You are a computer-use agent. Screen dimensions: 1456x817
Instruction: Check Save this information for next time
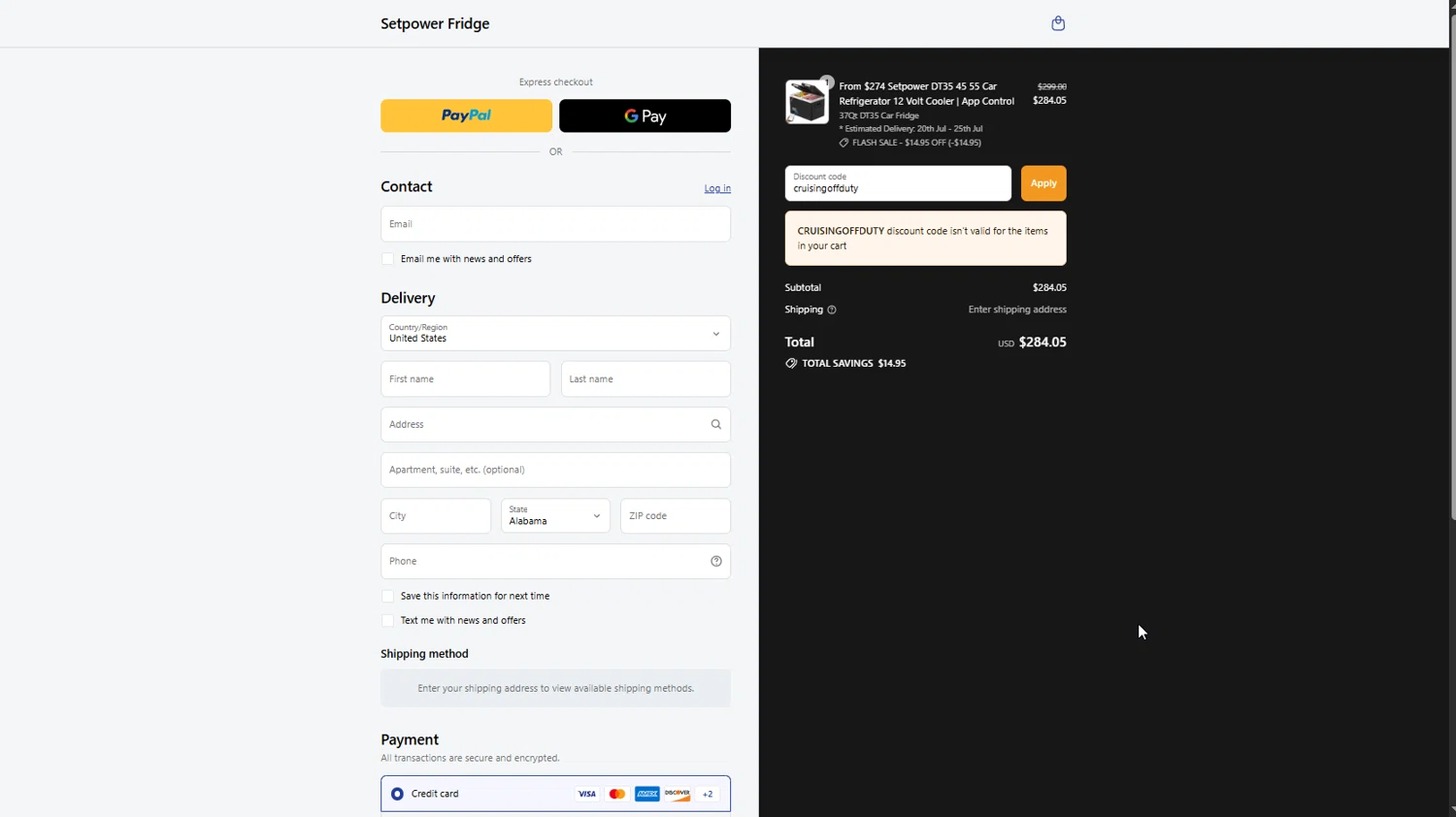click(388, 596)
